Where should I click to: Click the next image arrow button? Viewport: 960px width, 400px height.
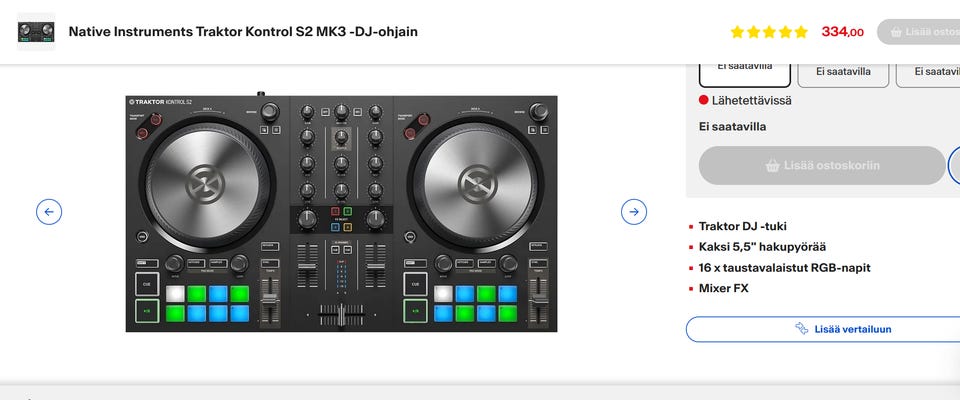634,212
